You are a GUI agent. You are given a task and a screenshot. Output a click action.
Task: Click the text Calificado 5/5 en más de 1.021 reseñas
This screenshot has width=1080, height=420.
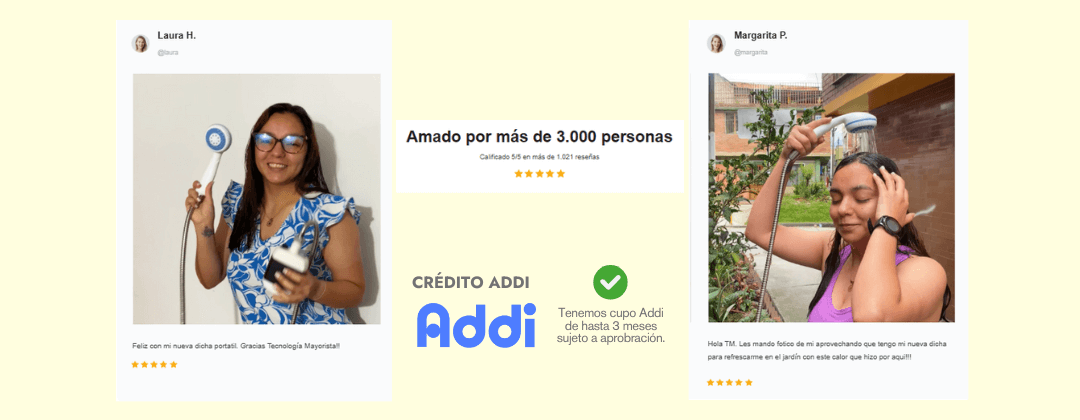(539, 157)
